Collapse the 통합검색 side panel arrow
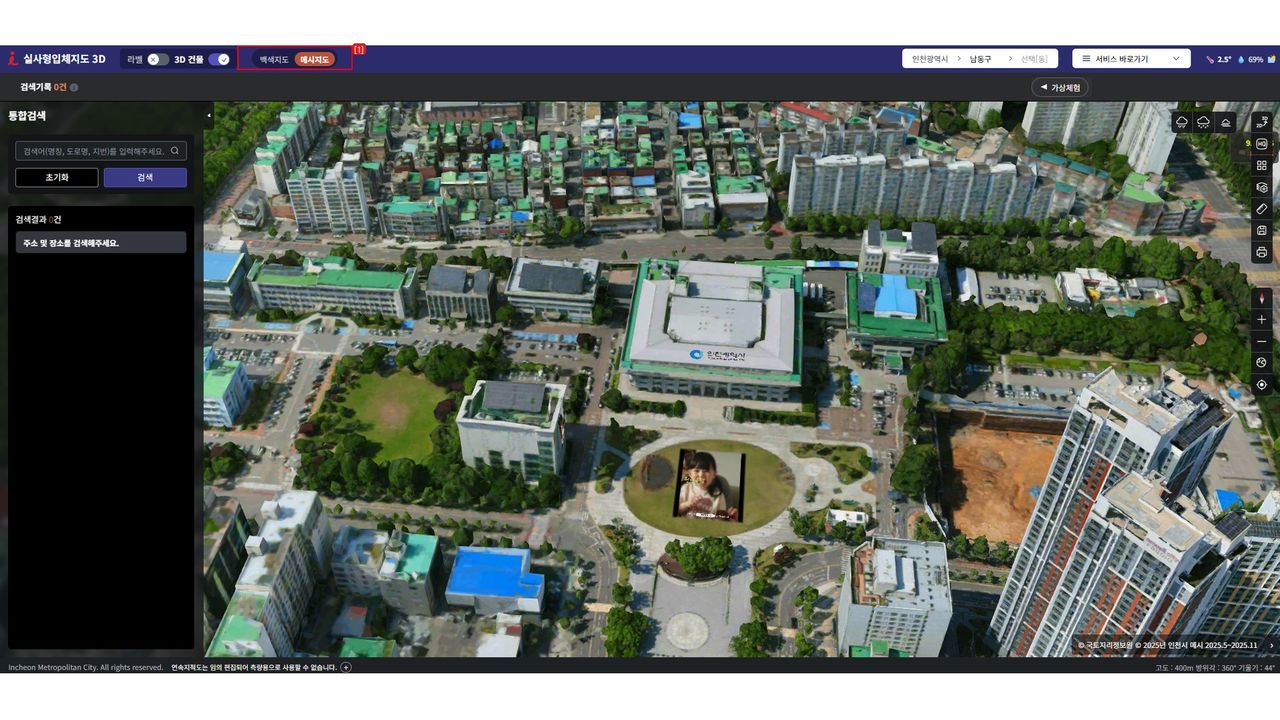The image size is (1280, 720). click(x=209, y=115)
